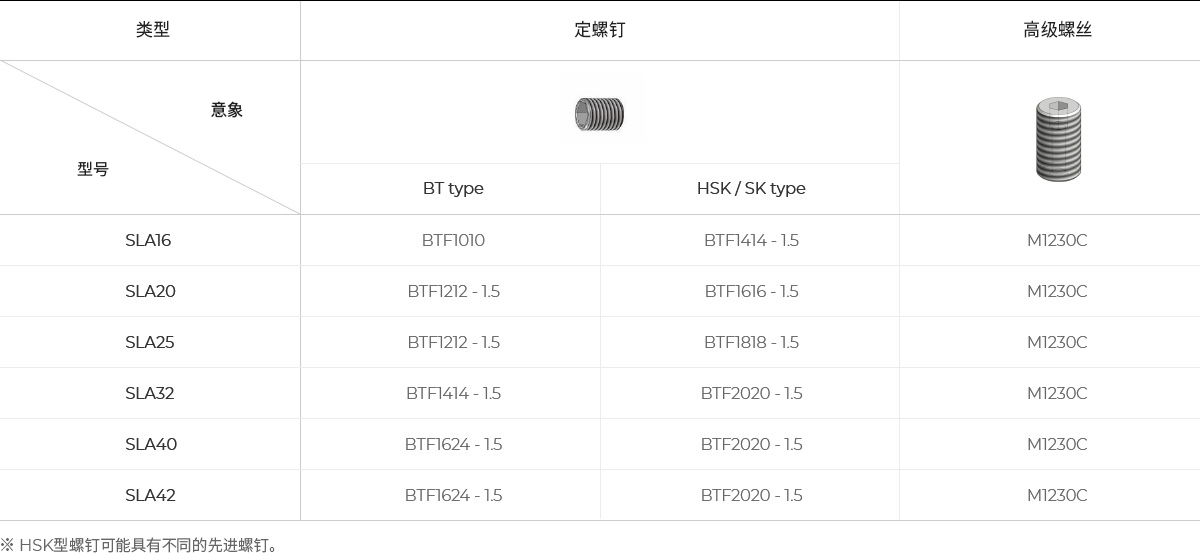Select the BT type column header
The height and width of the screenshot is (555, 1200).
coord(453,188)
